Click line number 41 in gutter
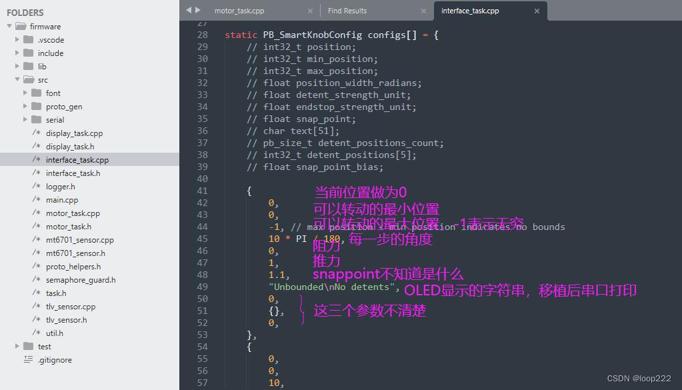The height and width of the screenshot is (390, 682). (x=202, y=191)
